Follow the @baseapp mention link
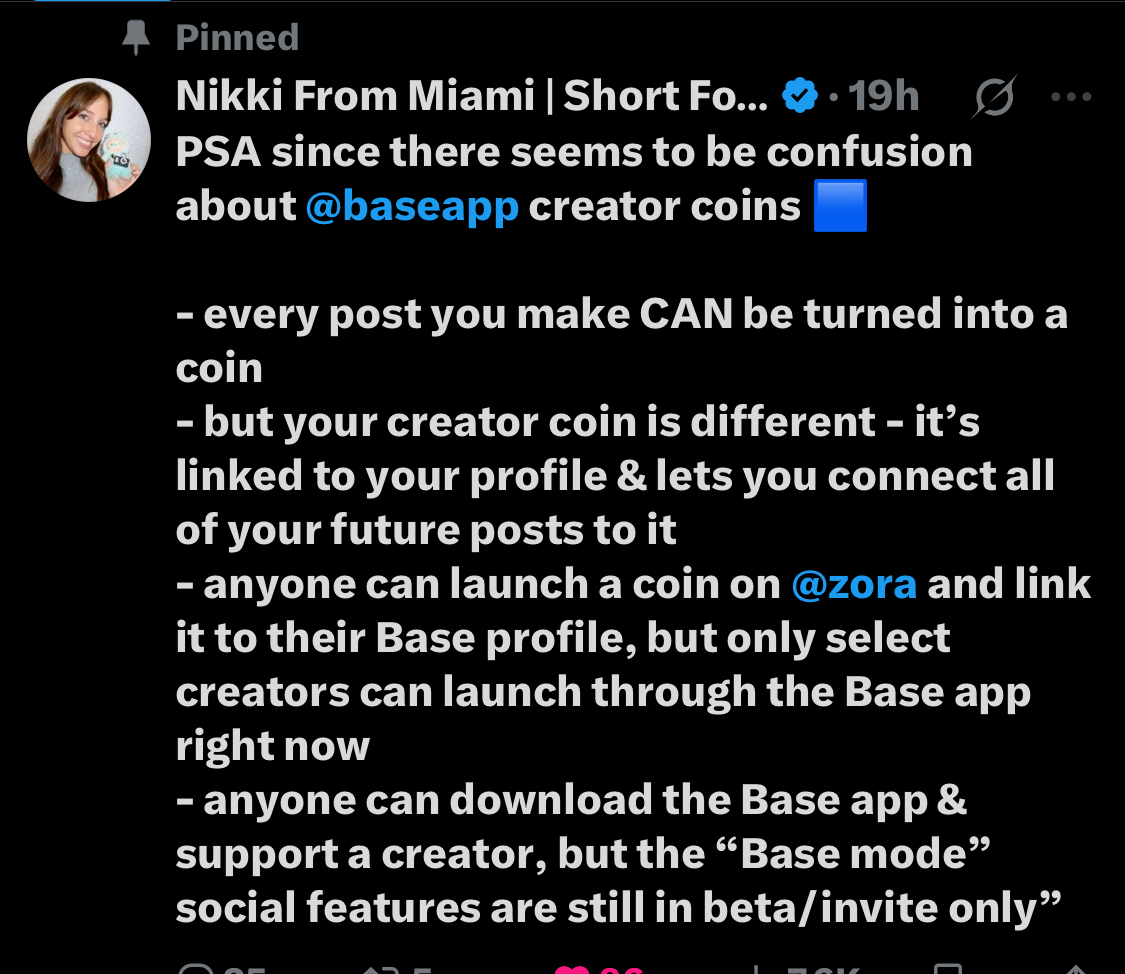 click(x=412, y=206)
